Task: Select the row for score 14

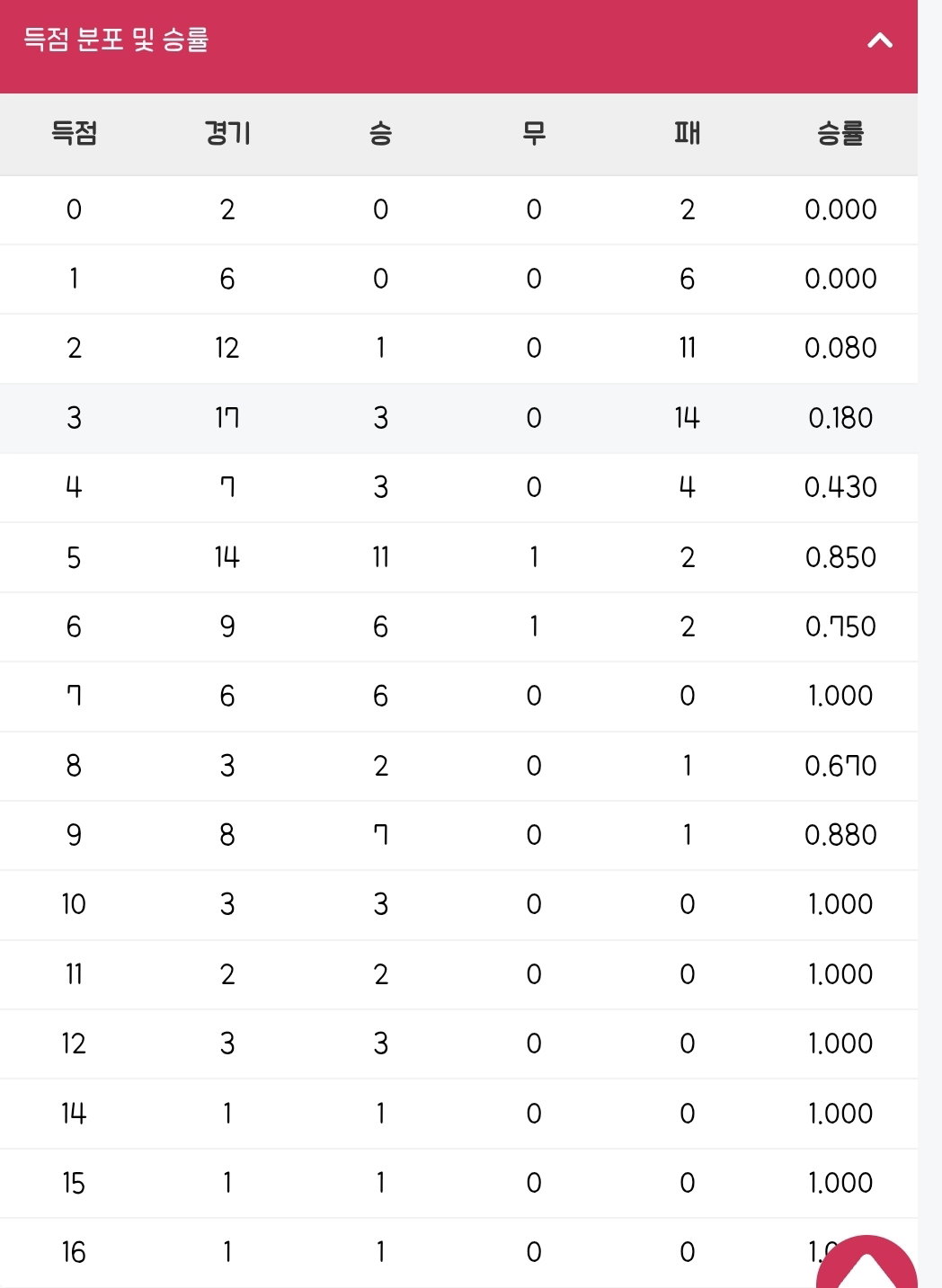Action: pos(458,1114)
